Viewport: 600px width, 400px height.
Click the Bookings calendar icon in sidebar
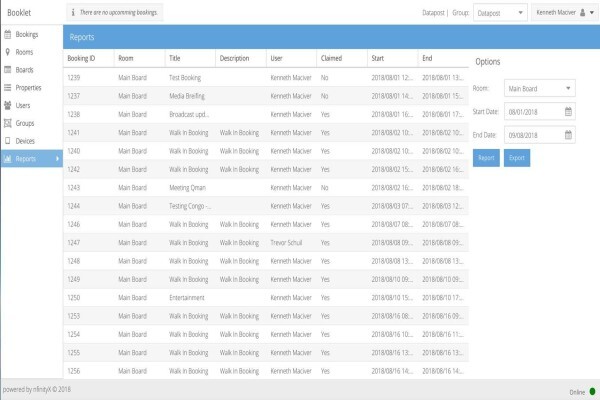coord(8,34)
